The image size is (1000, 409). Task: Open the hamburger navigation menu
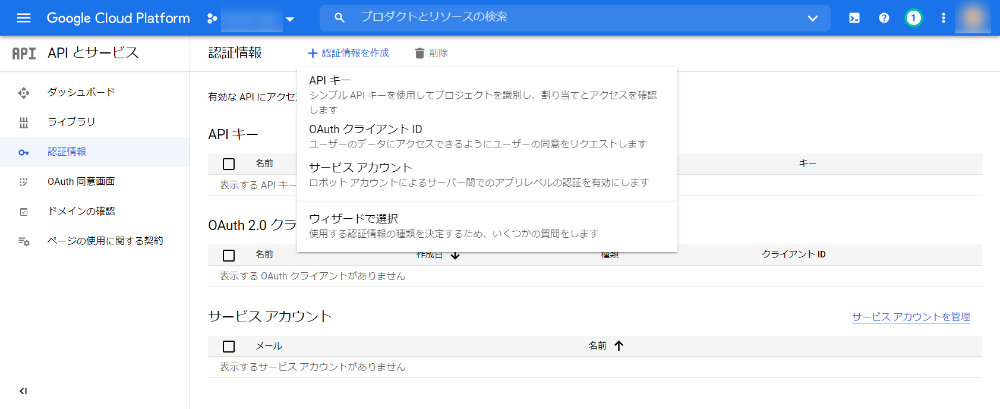tap(23, 18)
